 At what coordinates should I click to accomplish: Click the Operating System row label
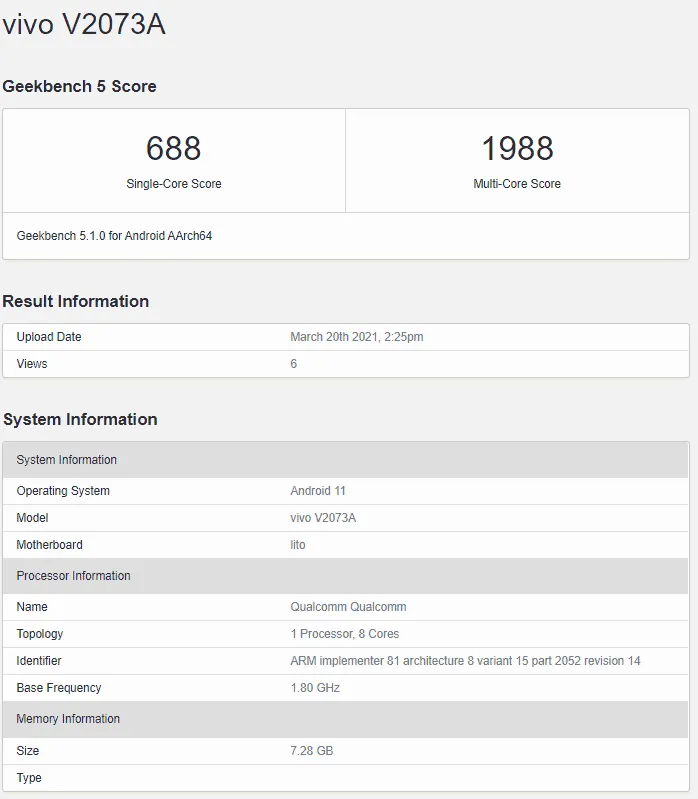pos(63,491)
